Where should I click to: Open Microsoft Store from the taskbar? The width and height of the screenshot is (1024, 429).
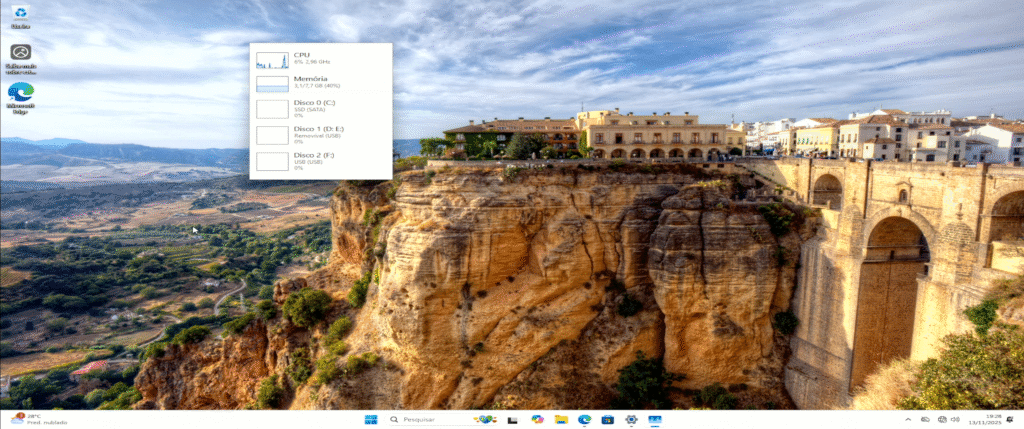(x=607, y=420)
